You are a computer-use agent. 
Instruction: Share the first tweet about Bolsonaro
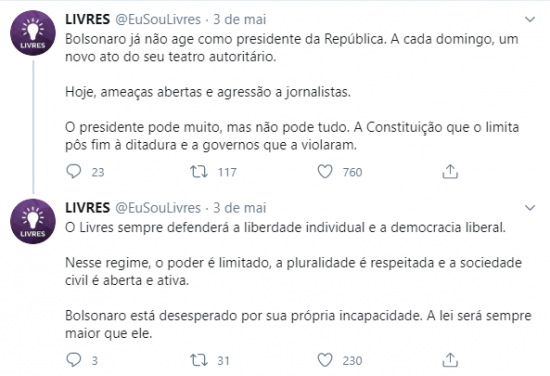click(450, 172)
